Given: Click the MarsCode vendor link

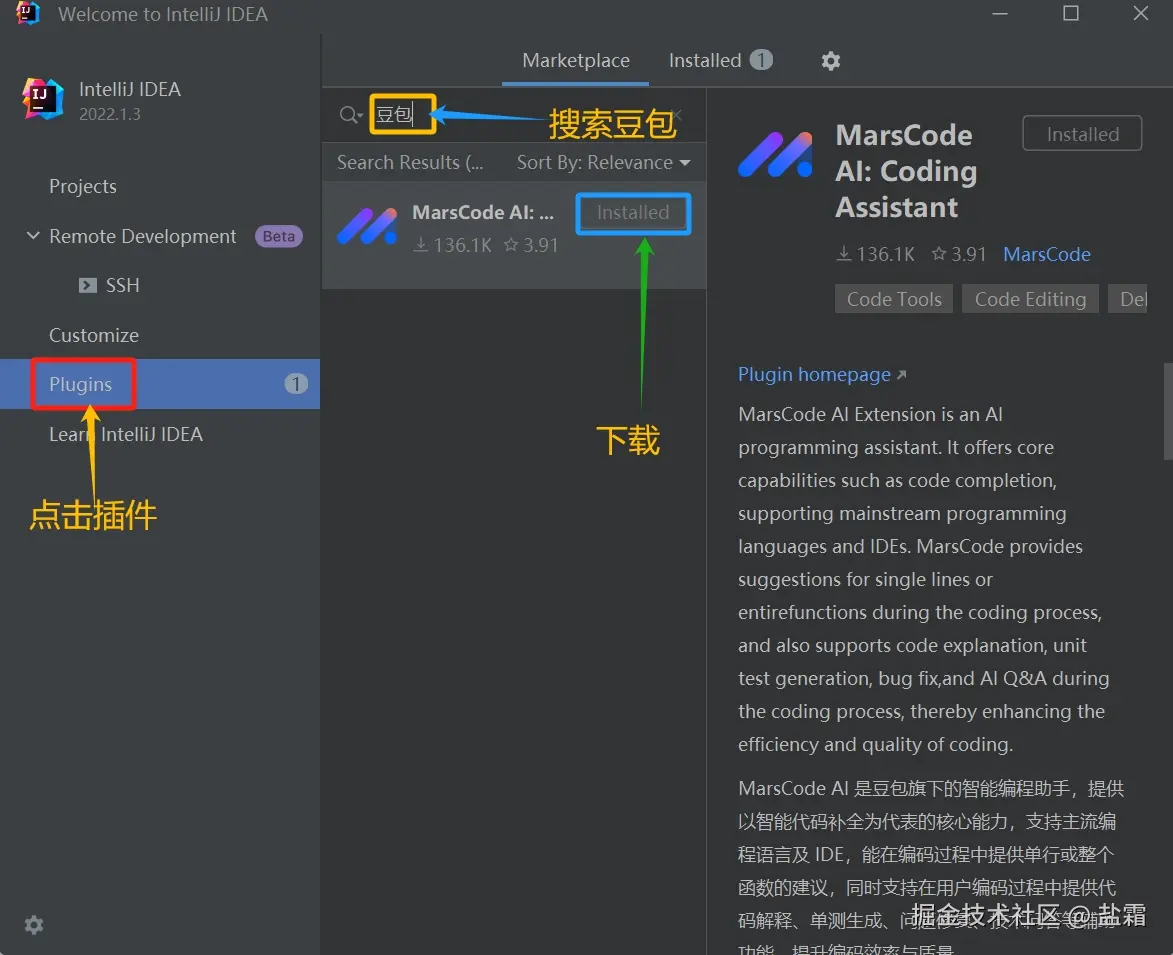Looking at the screenshot, I should 1046,254.
